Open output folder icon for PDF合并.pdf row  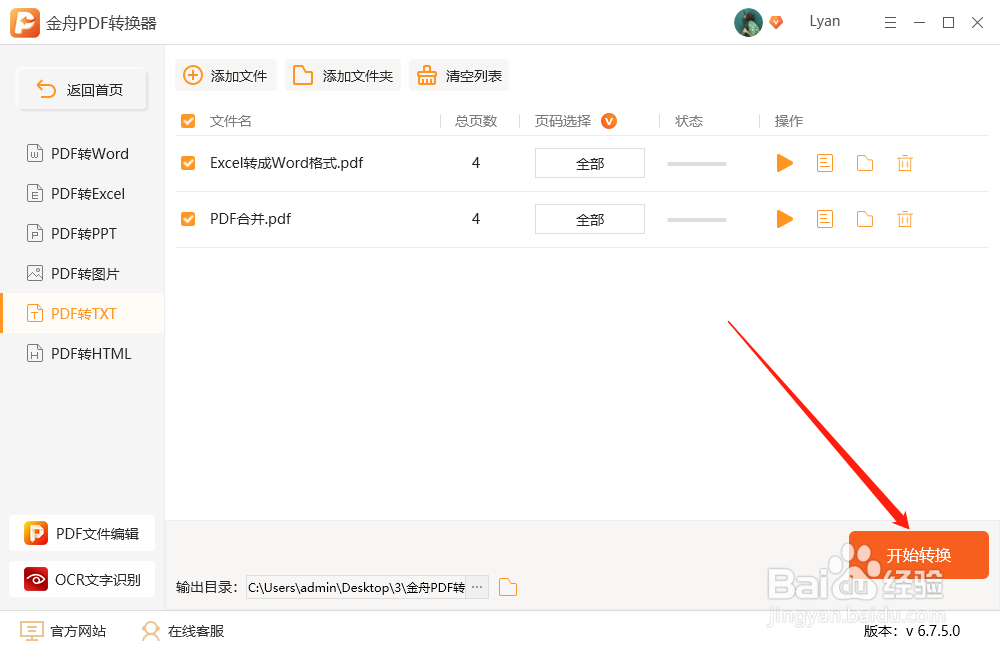pos(865,219)
